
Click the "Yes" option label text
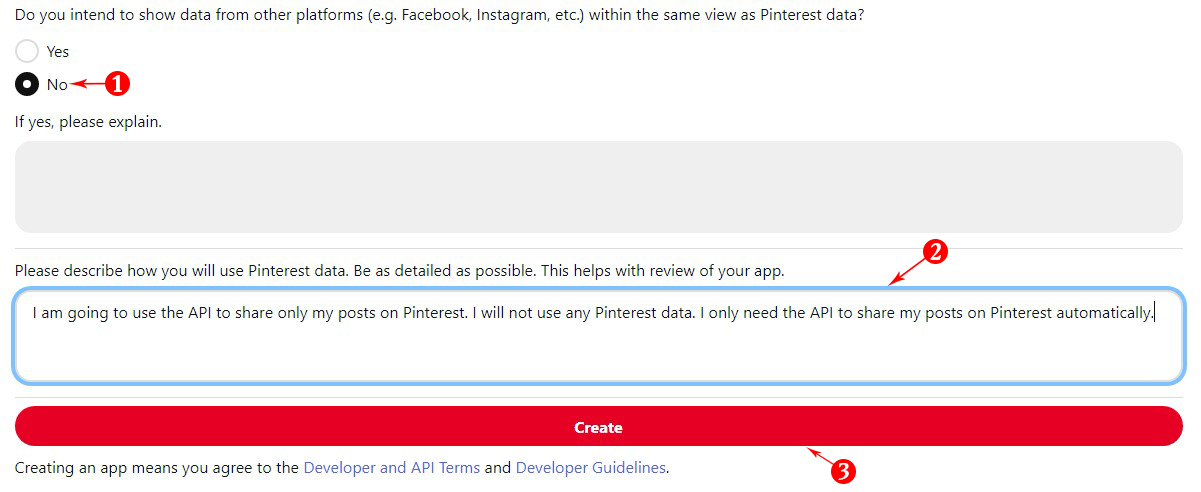point(58,51)
